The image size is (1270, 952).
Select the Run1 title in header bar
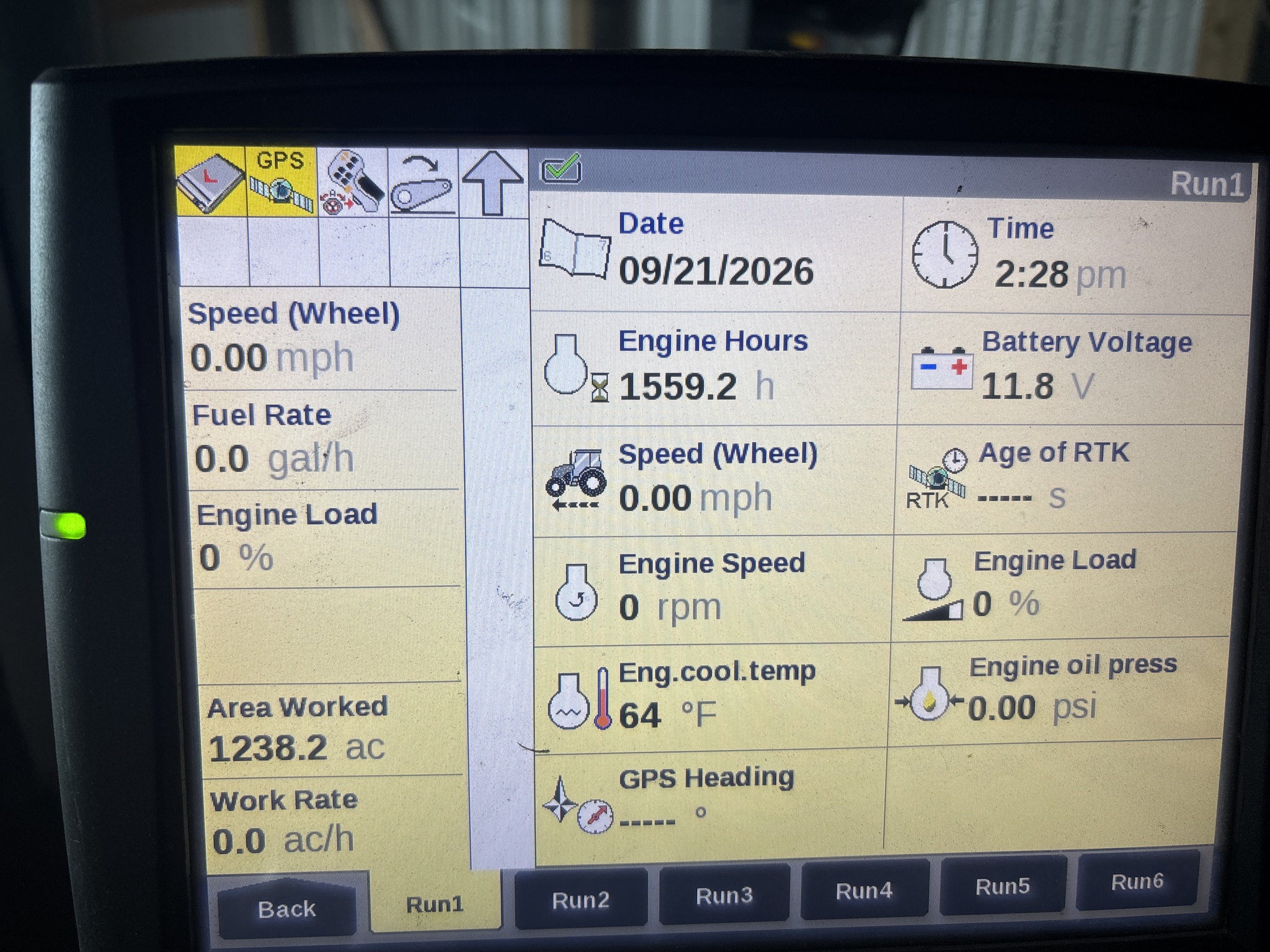coord(1207,184)
